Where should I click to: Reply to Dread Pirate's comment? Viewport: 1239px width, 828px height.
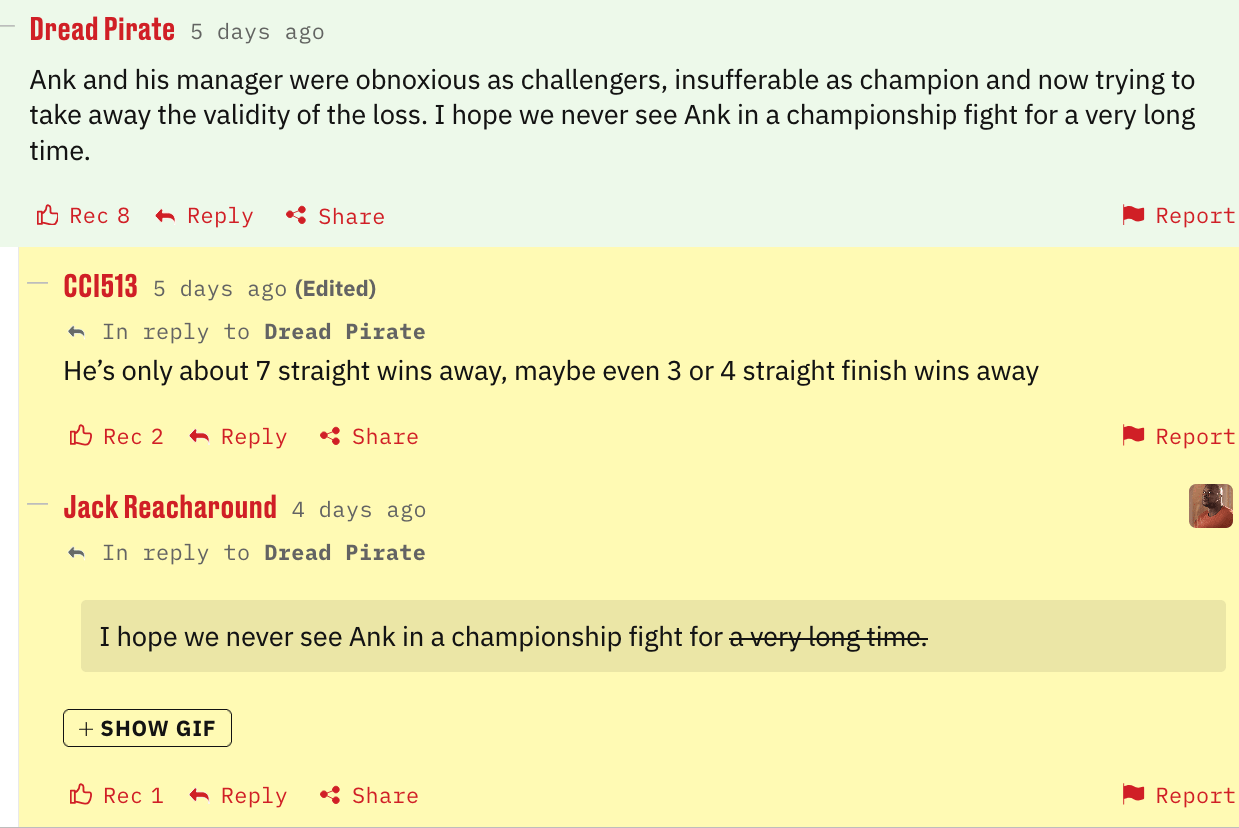click(x=206, y=216)
